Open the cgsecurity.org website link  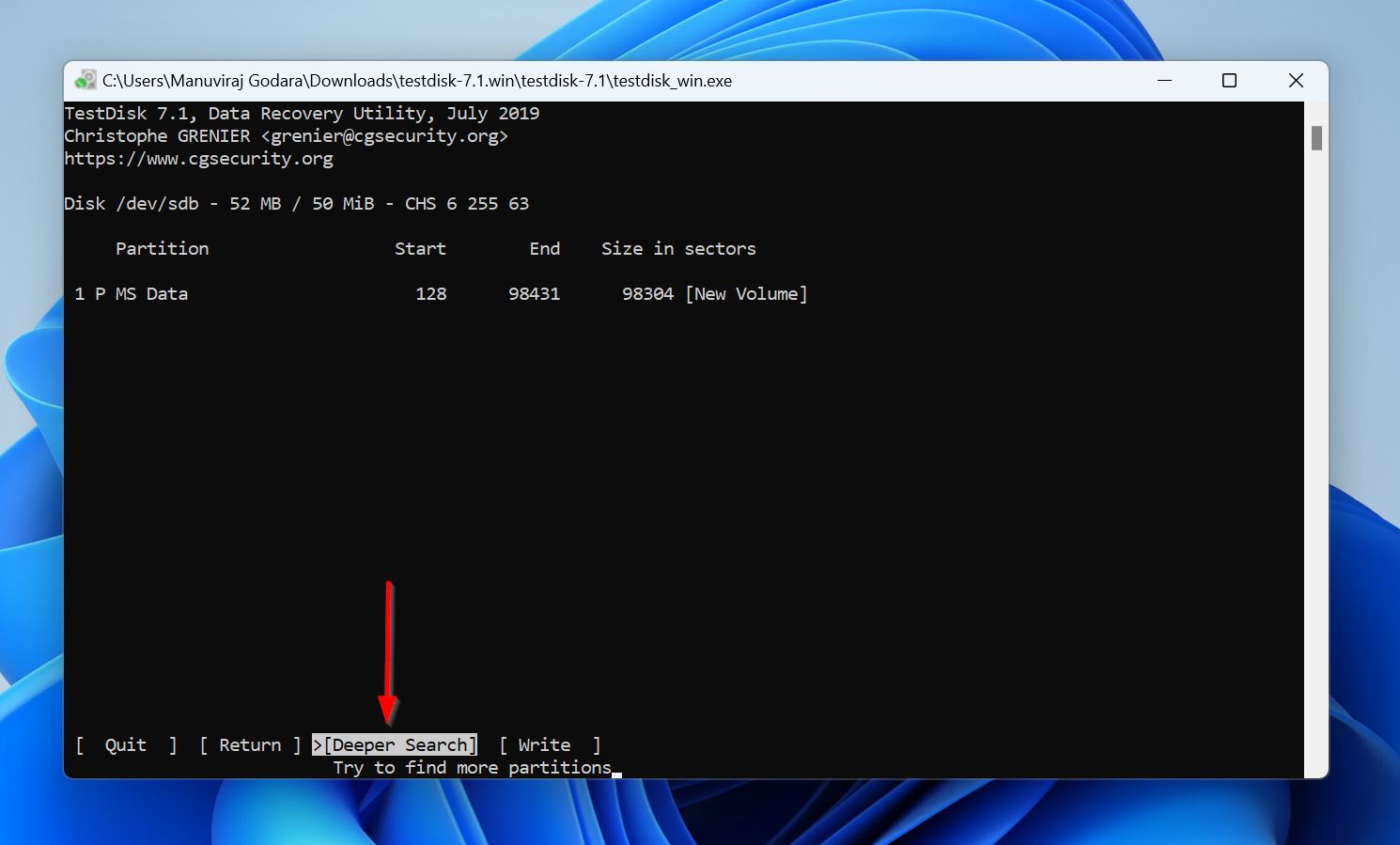198,158
